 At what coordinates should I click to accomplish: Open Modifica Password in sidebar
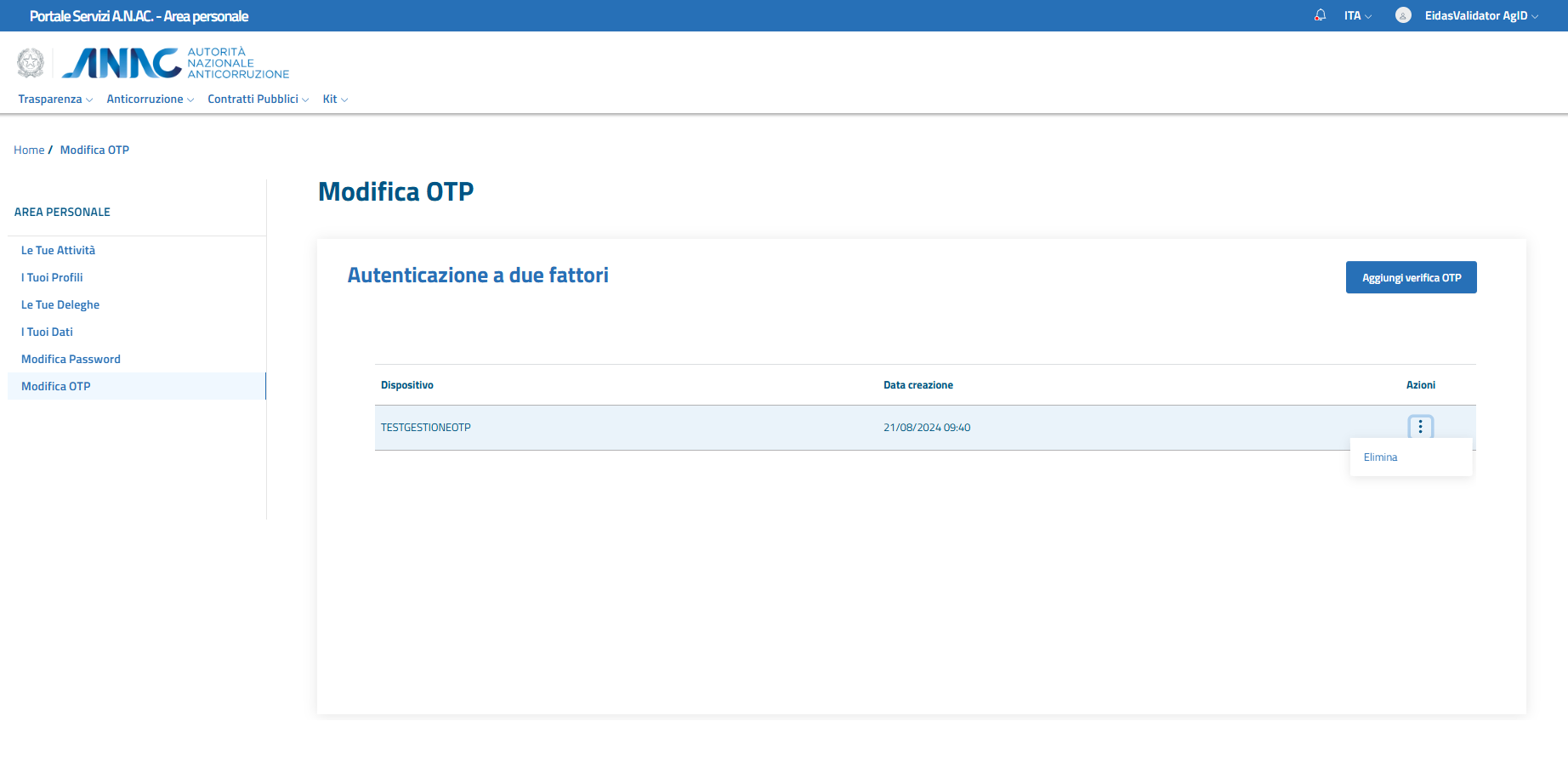71,360
